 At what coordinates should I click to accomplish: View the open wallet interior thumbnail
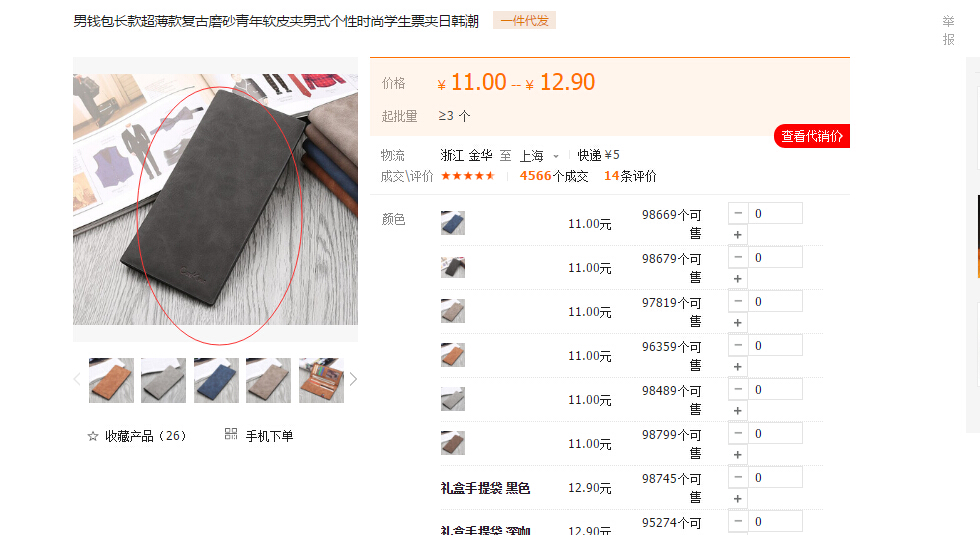tap(321, 380)
